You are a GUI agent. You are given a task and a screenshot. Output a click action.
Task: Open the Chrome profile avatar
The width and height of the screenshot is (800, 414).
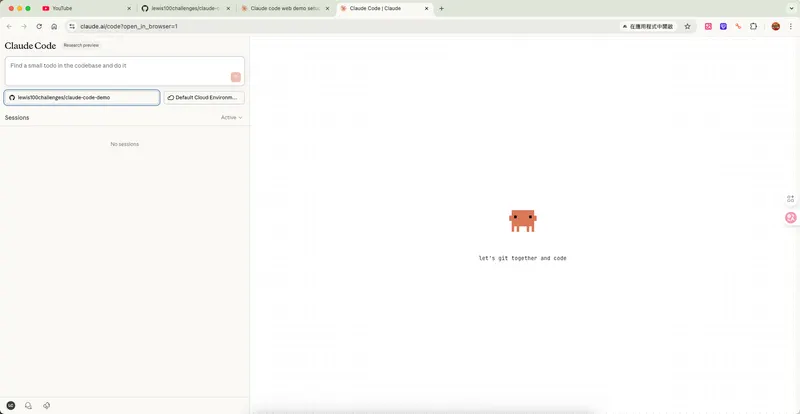(776, 27)
